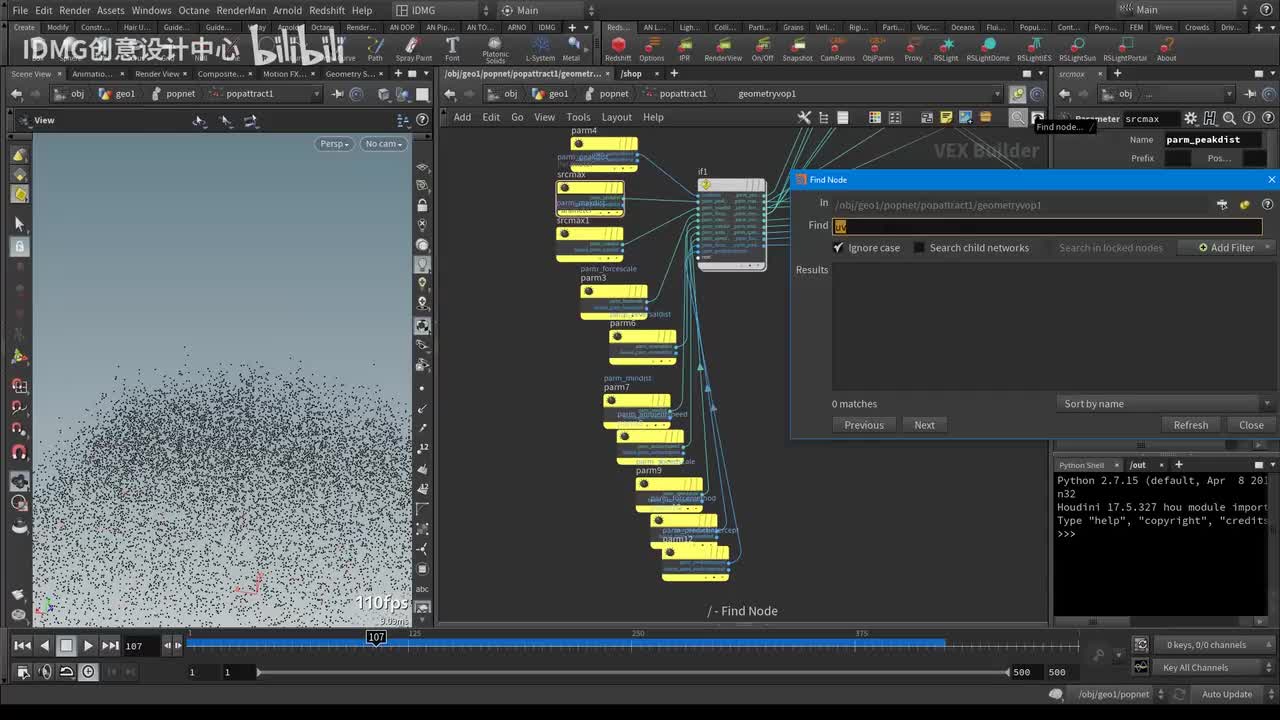Uncheck the Ignore case checkbox
The width and height of the screenshot is (1280, 720).
tap(838, 248)
